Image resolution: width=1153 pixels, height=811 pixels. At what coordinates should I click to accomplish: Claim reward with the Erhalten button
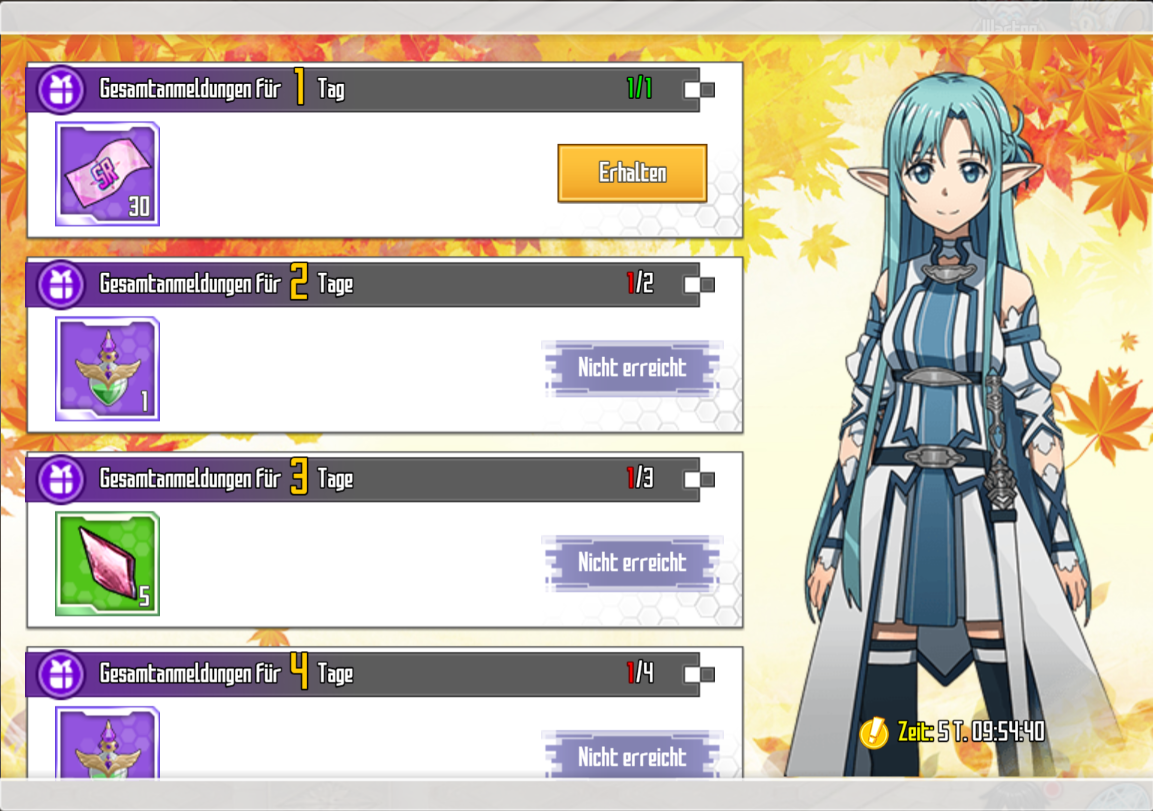(632, 173)
